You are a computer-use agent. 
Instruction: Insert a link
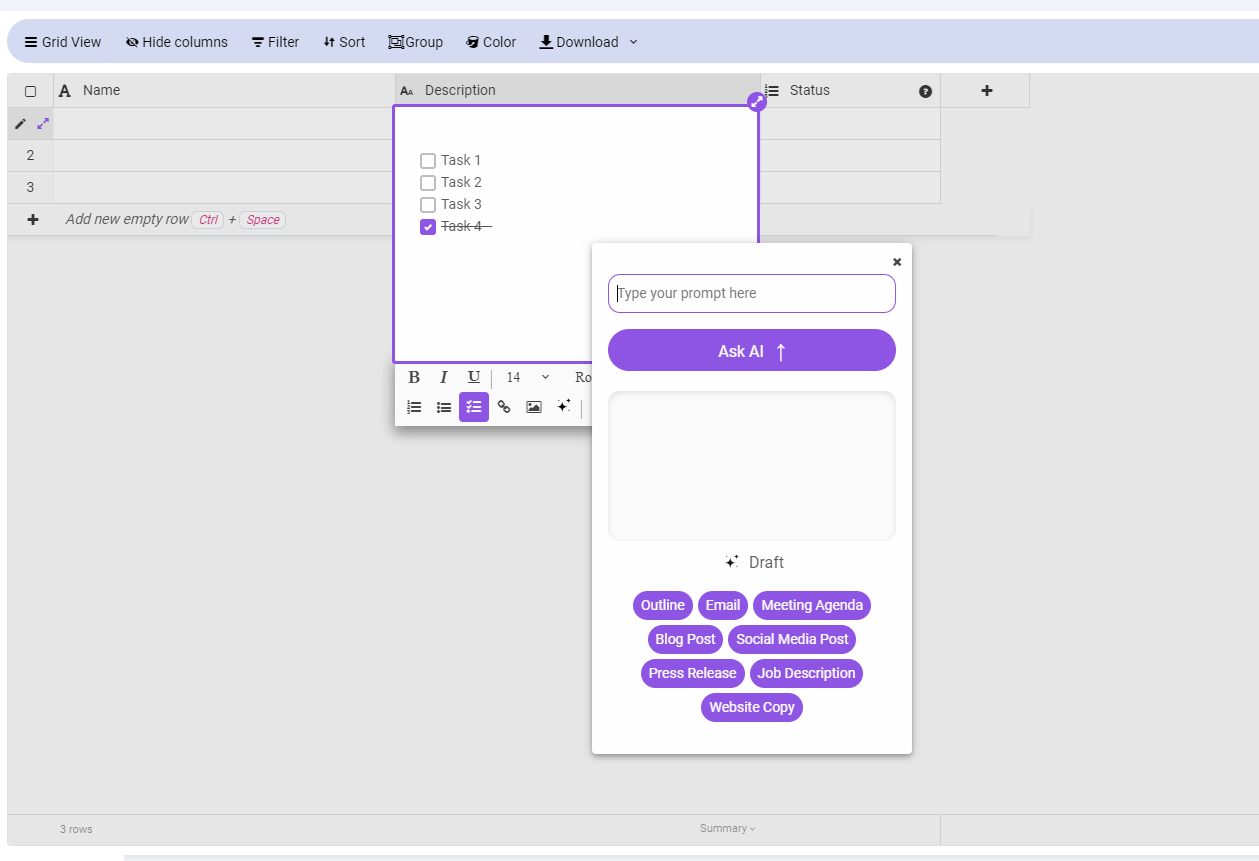click(504, 407)
